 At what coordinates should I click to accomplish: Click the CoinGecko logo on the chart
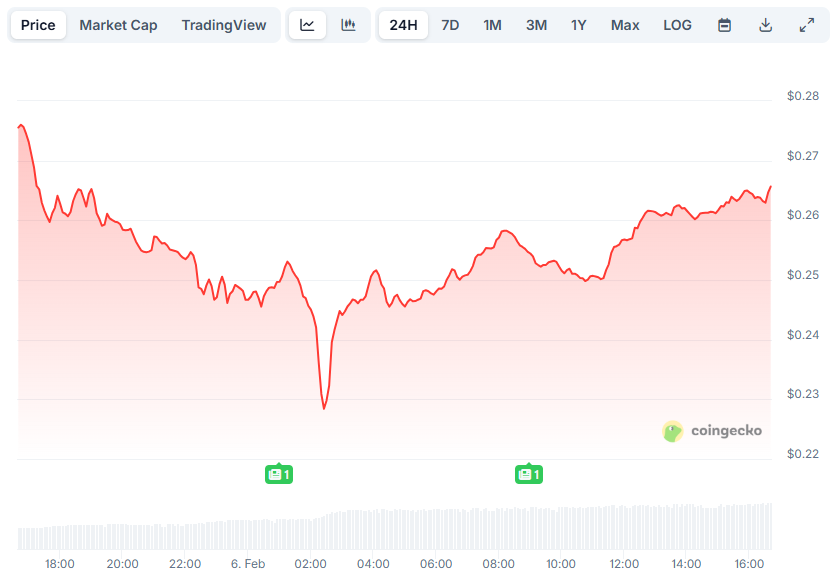pyautogui.click(x=711, y=431)
